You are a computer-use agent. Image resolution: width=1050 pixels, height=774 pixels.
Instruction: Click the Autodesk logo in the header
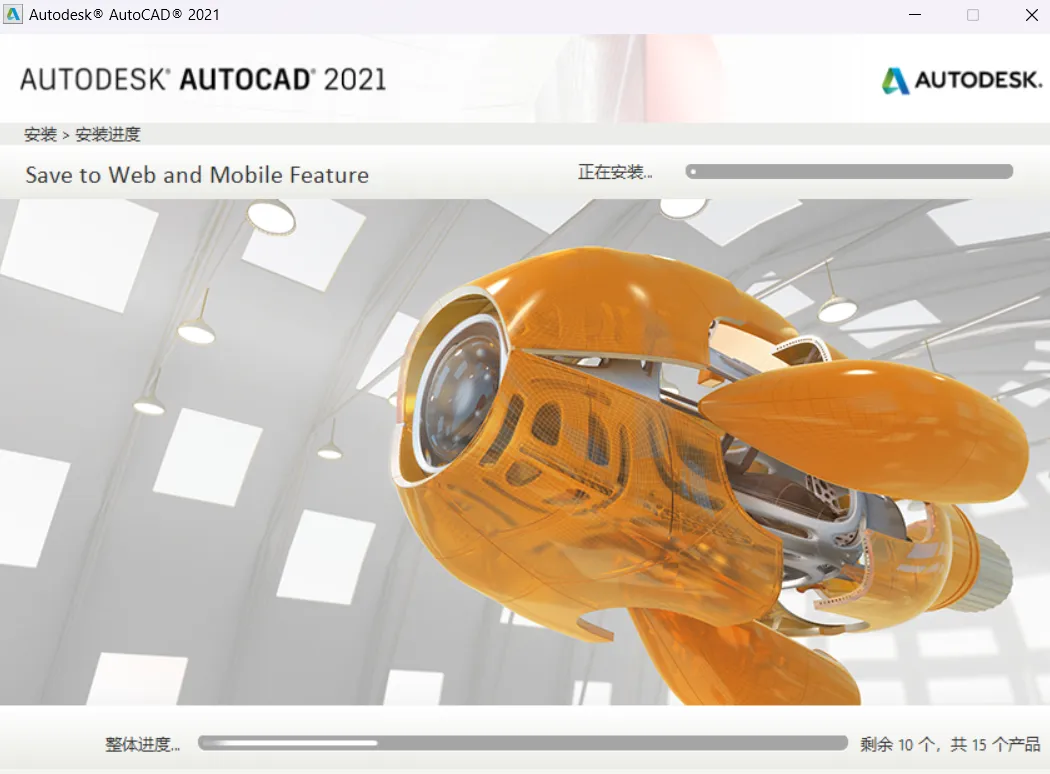pos(962,80)
